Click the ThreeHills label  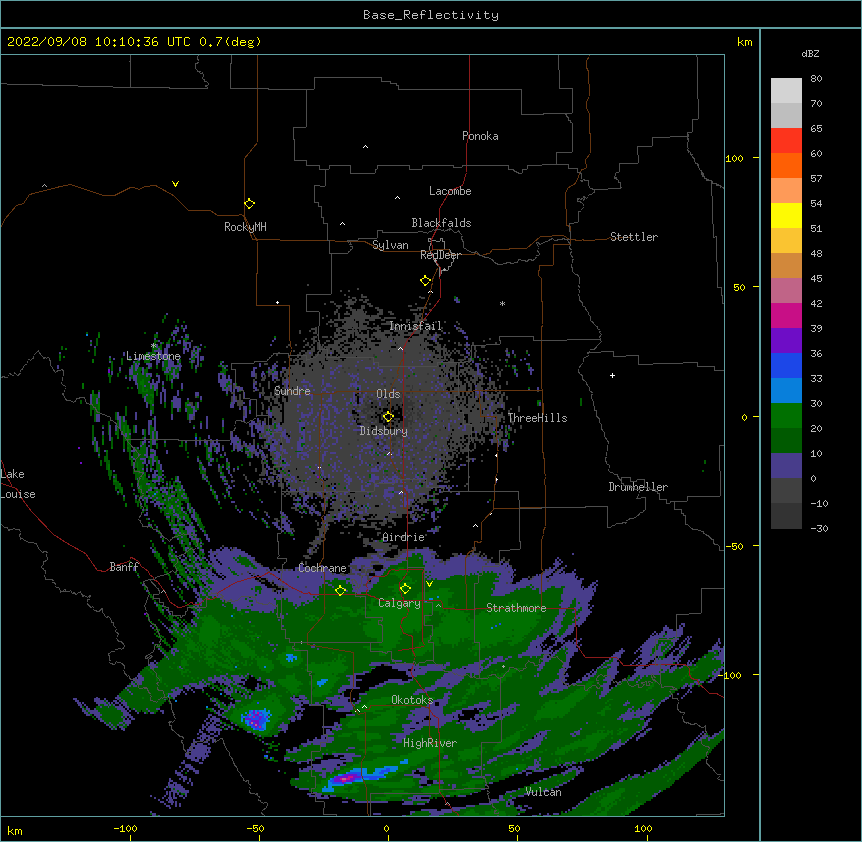[537, 418]
